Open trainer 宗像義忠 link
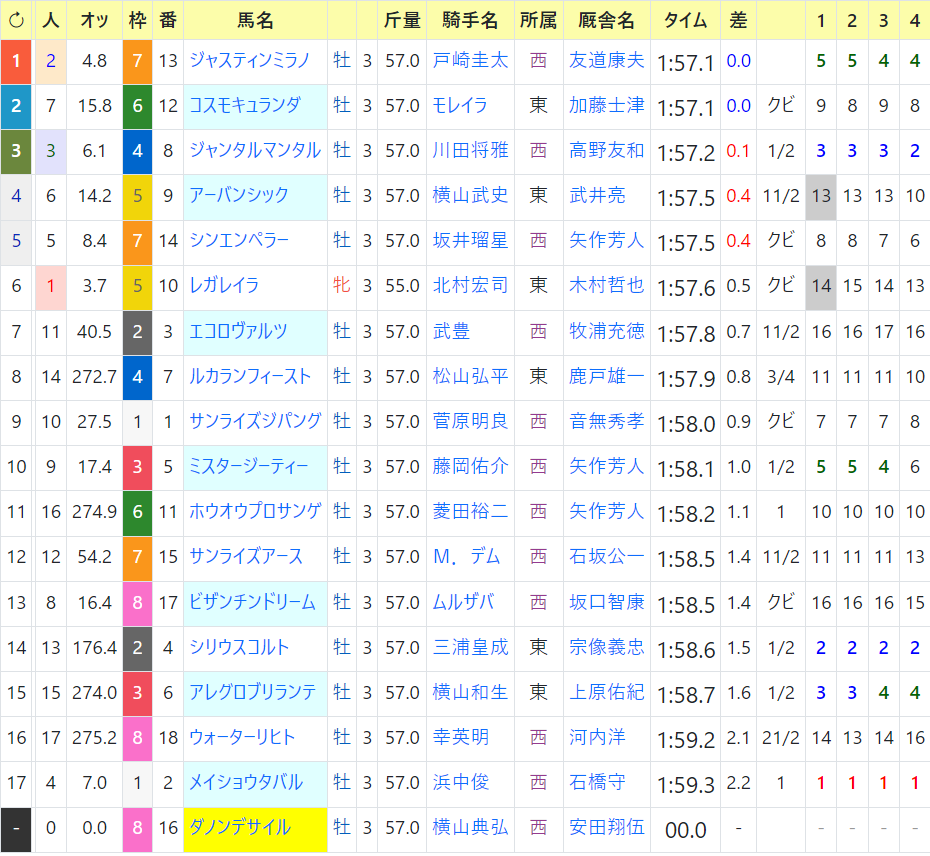This screenshot has height=856, width=930. 607,648
